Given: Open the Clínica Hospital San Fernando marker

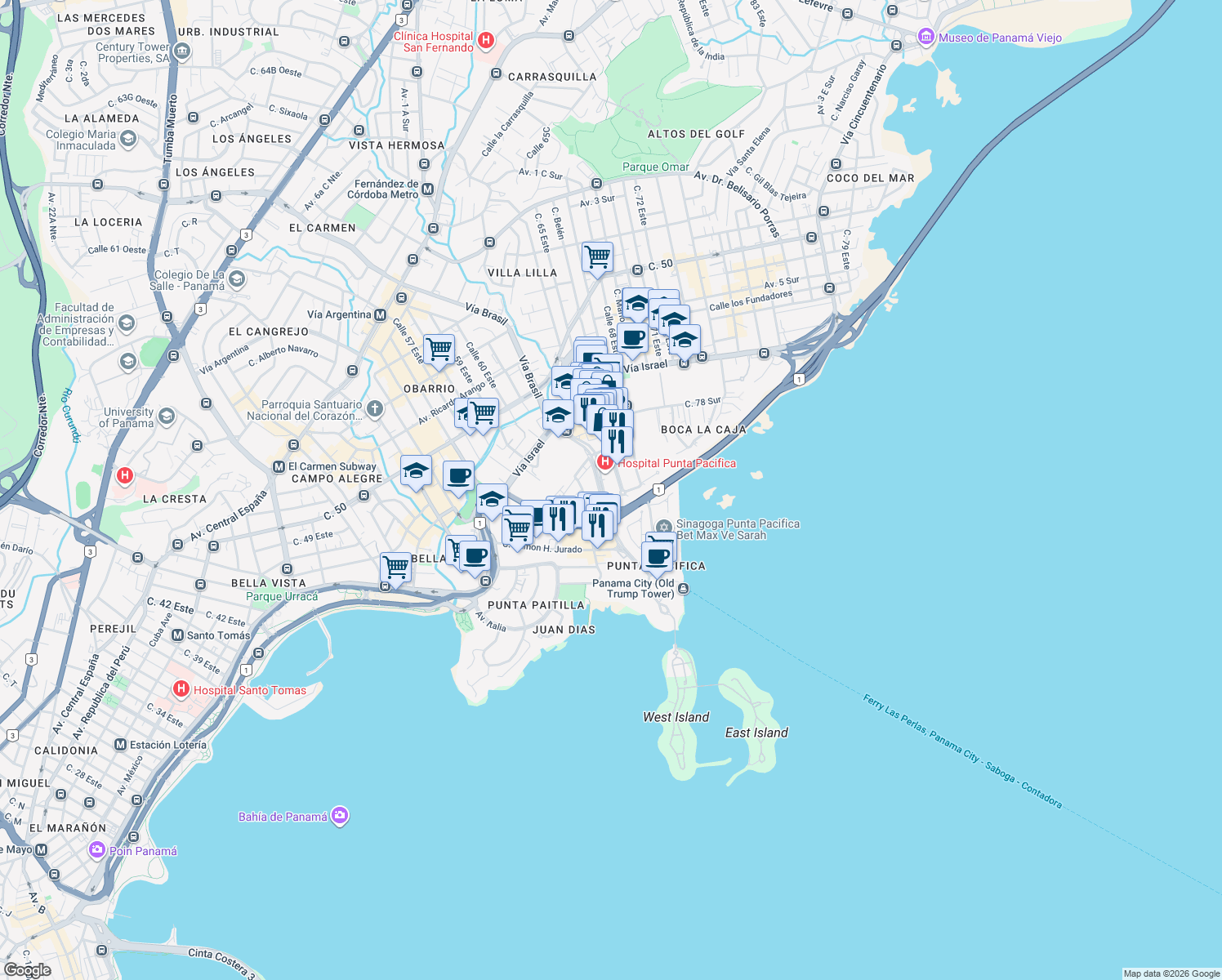Looking at the screenshot, I should 486,41.
